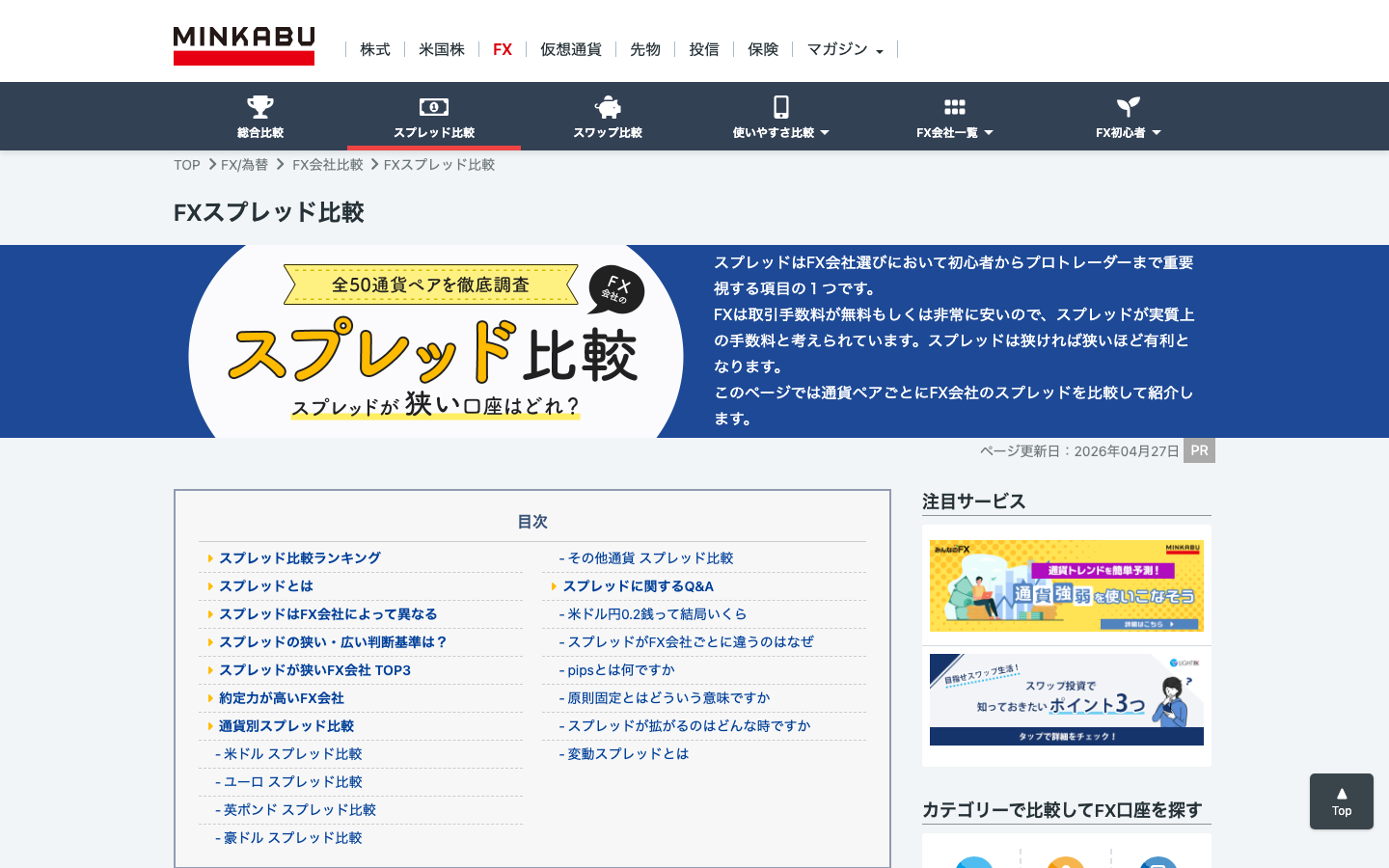
Task: Click the smartphone icon for 使いやすさ比較
Action: click(781, 106)
